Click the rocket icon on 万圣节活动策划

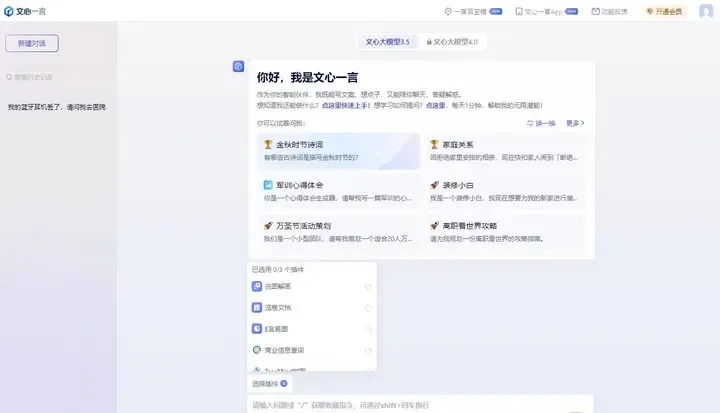[268, 226]
